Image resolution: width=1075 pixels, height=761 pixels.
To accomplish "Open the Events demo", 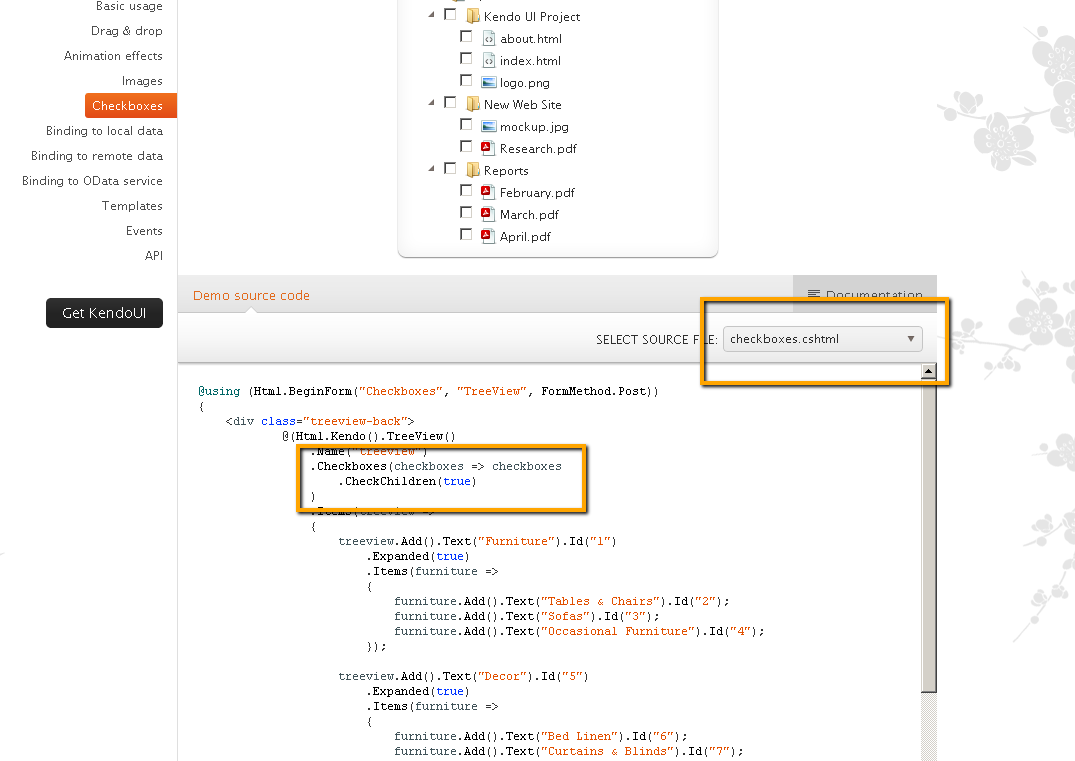I will point(144,230).
